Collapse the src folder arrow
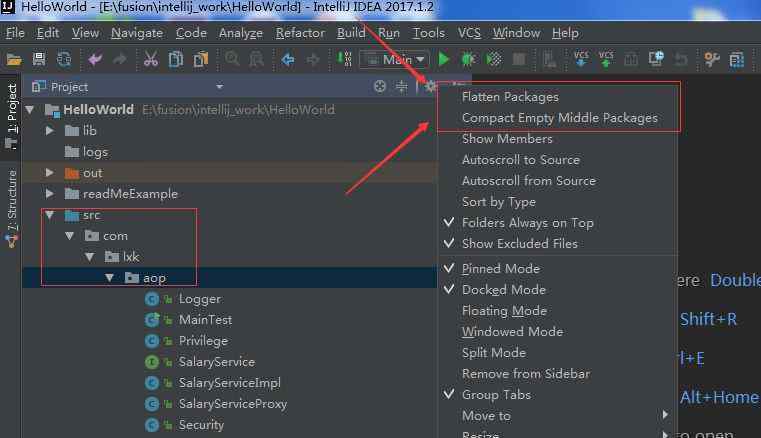 [50, 215]
